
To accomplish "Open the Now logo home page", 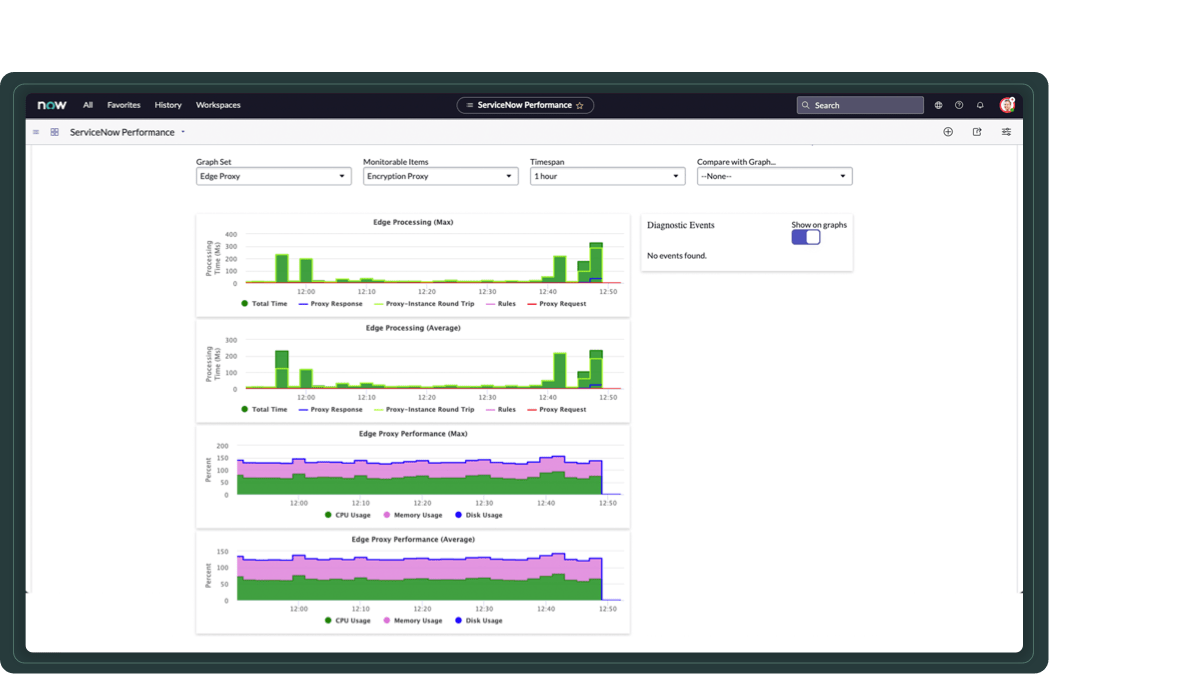I will pos(50,104).
